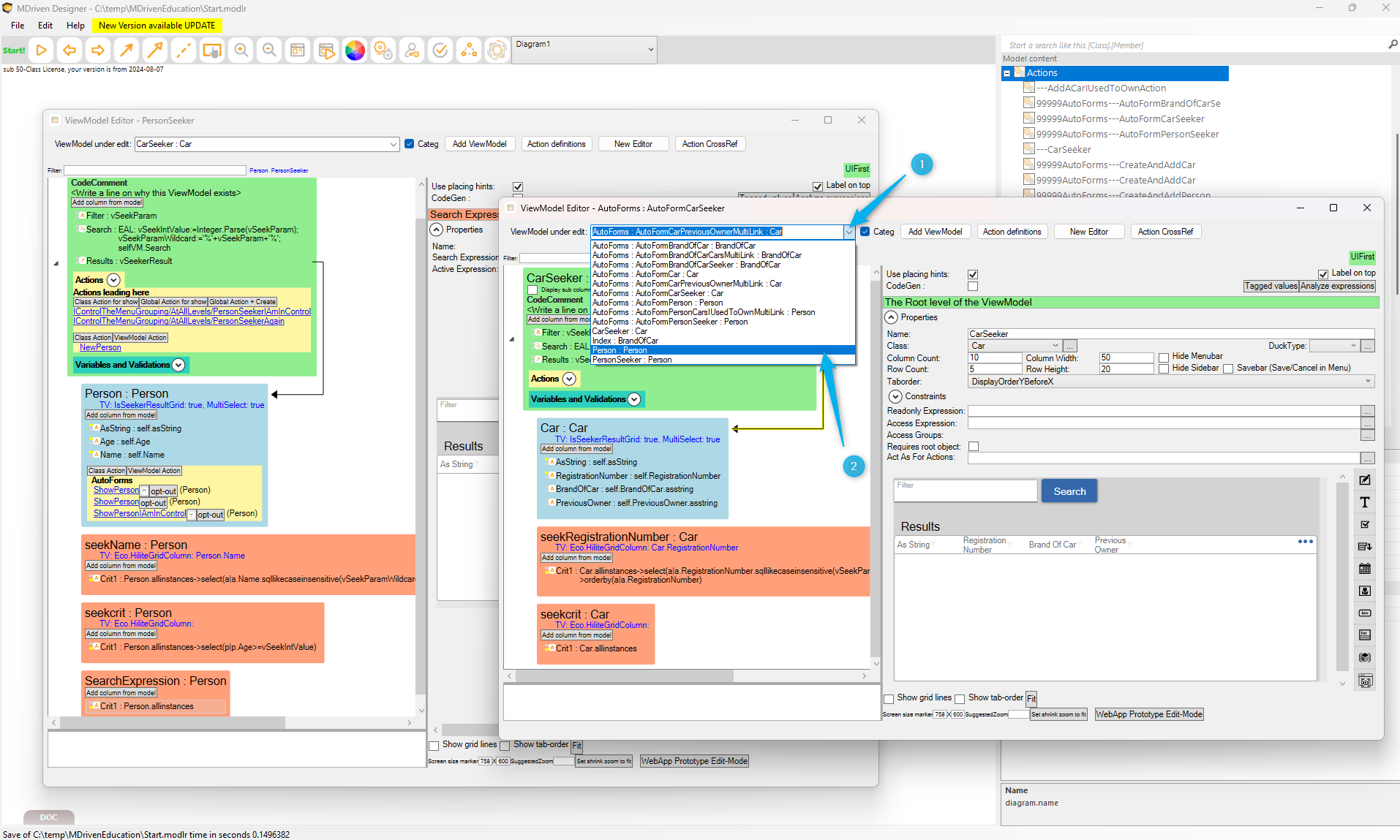Check the Requires root object box
1400x840 pixels.
pos(974,447)
